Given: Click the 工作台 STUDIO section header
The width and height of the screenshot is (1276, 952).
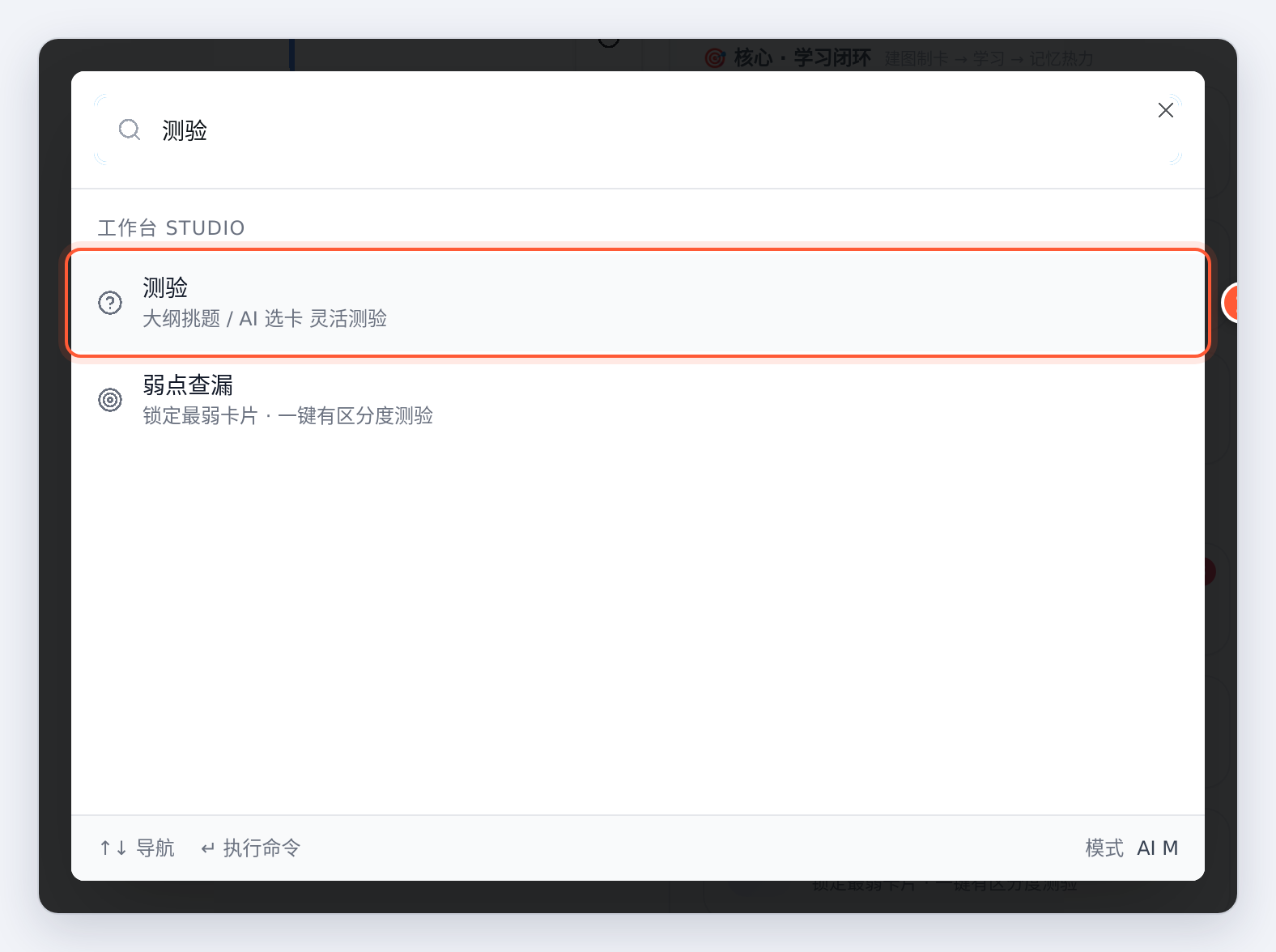Looking at the screenshot, I should coord(171,227).
